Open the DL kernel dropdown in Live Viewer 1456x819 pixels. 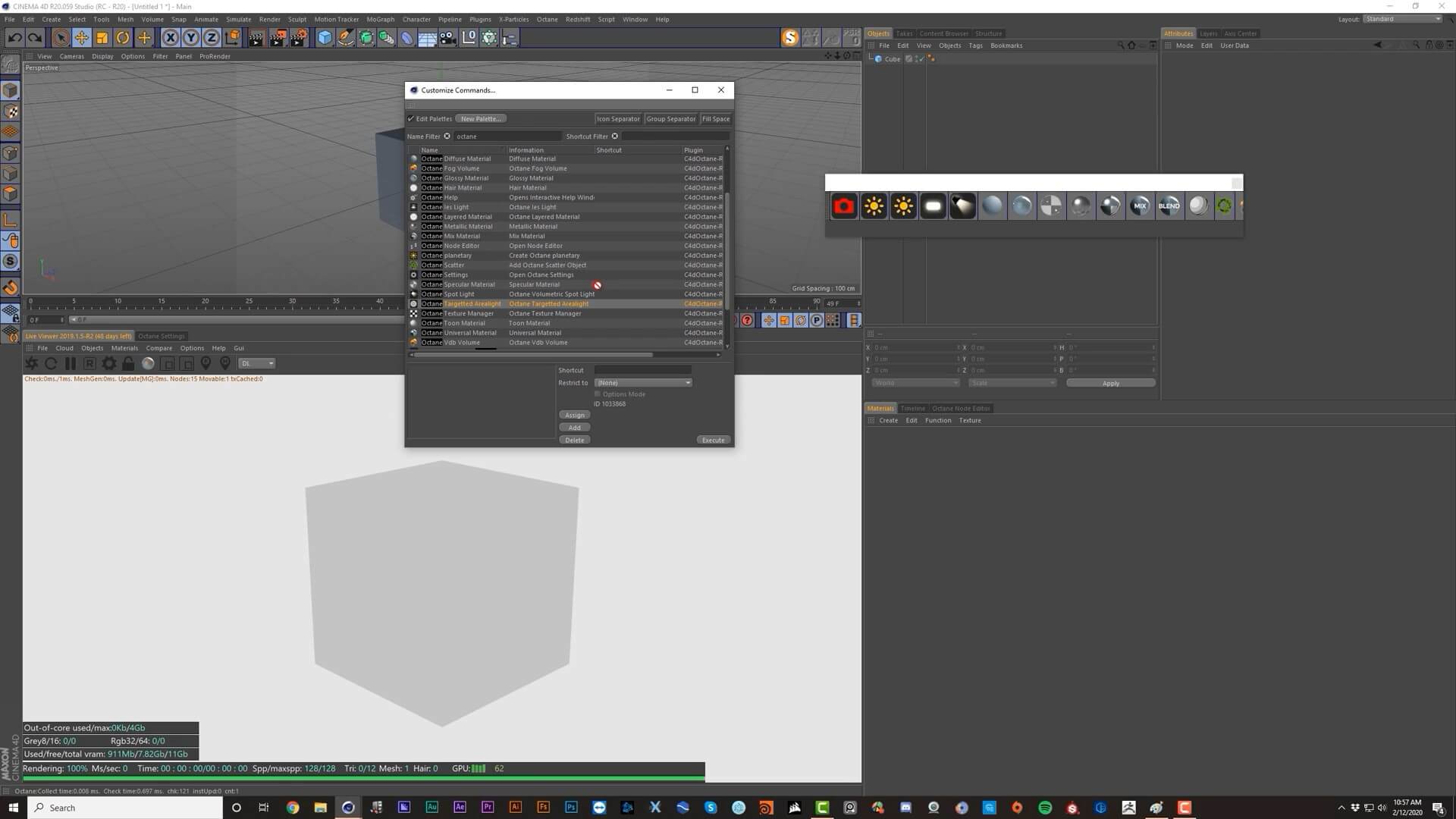pos(256,364)
